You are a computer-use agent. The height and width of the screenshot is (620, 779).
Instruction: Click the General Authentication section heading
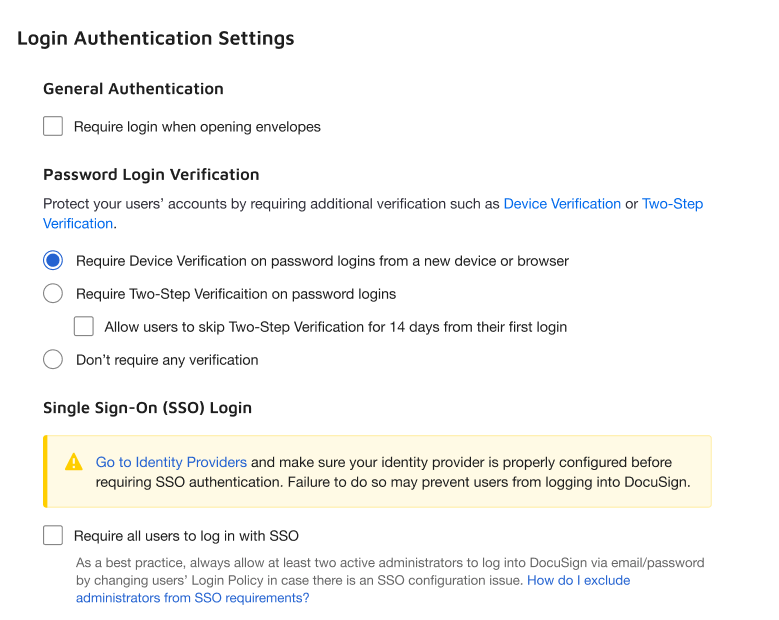(133, 89)
